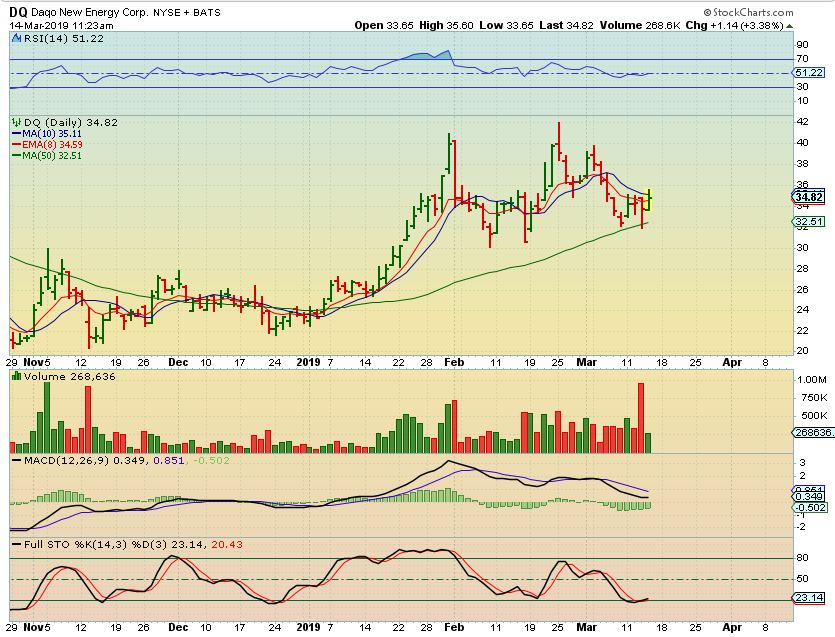Click the blue line swatch for MA(10)

point(17,134)
